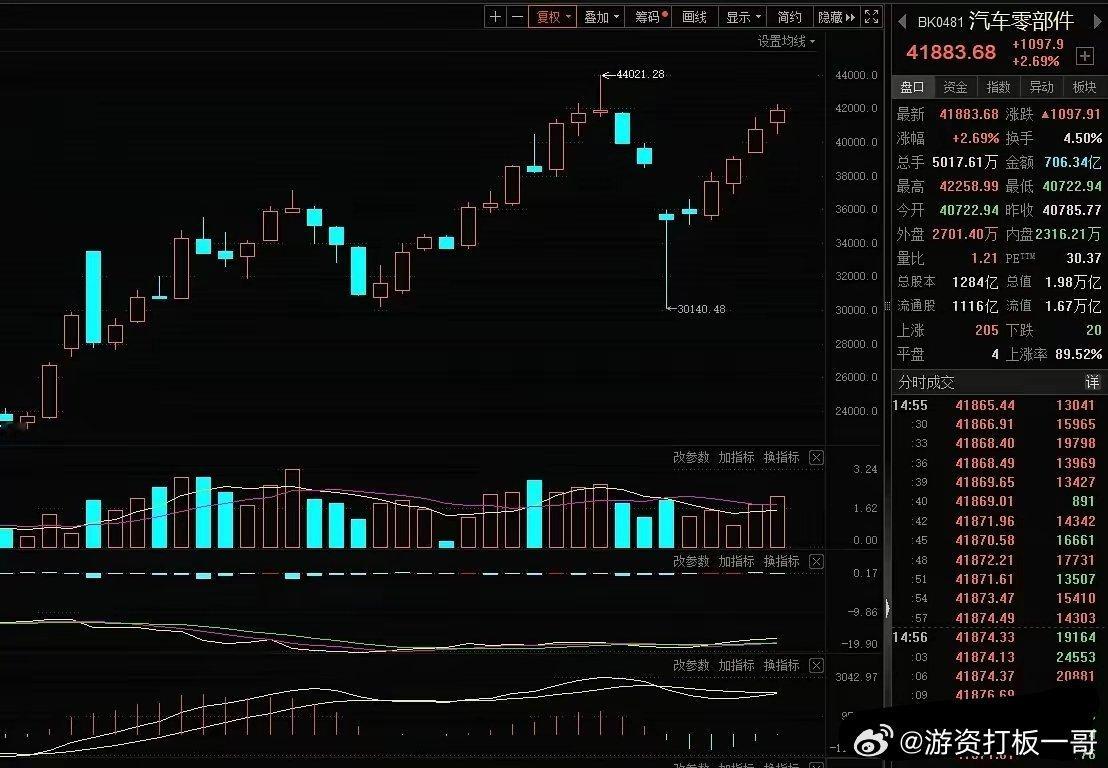Click the 41883.68 large price header
Image resolution: width=1108 pixels, height=768 pixels.
pos(950,52)
